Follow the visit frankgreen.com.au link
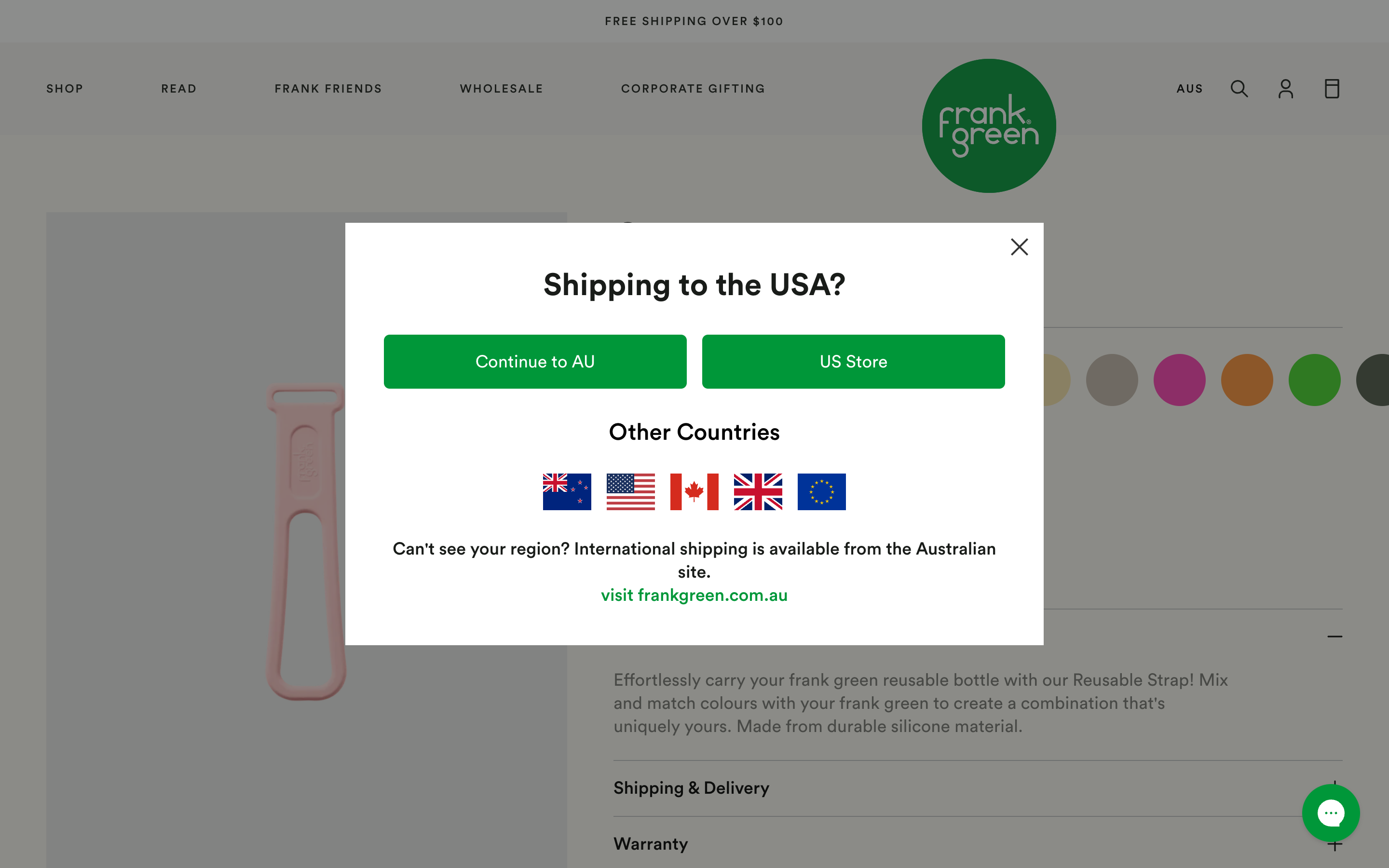This screenshot has height=868, width=1389. click(x=694, y=596)
